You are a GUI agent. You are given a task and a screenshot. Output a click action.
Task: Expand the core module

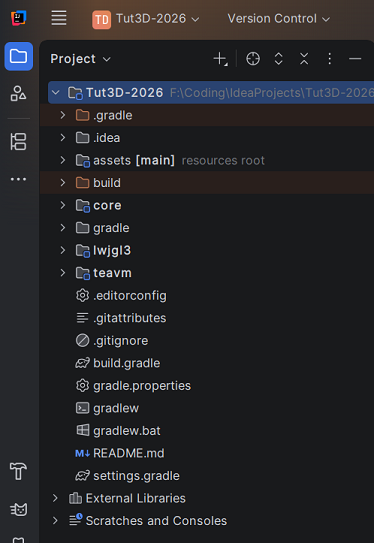63,205
